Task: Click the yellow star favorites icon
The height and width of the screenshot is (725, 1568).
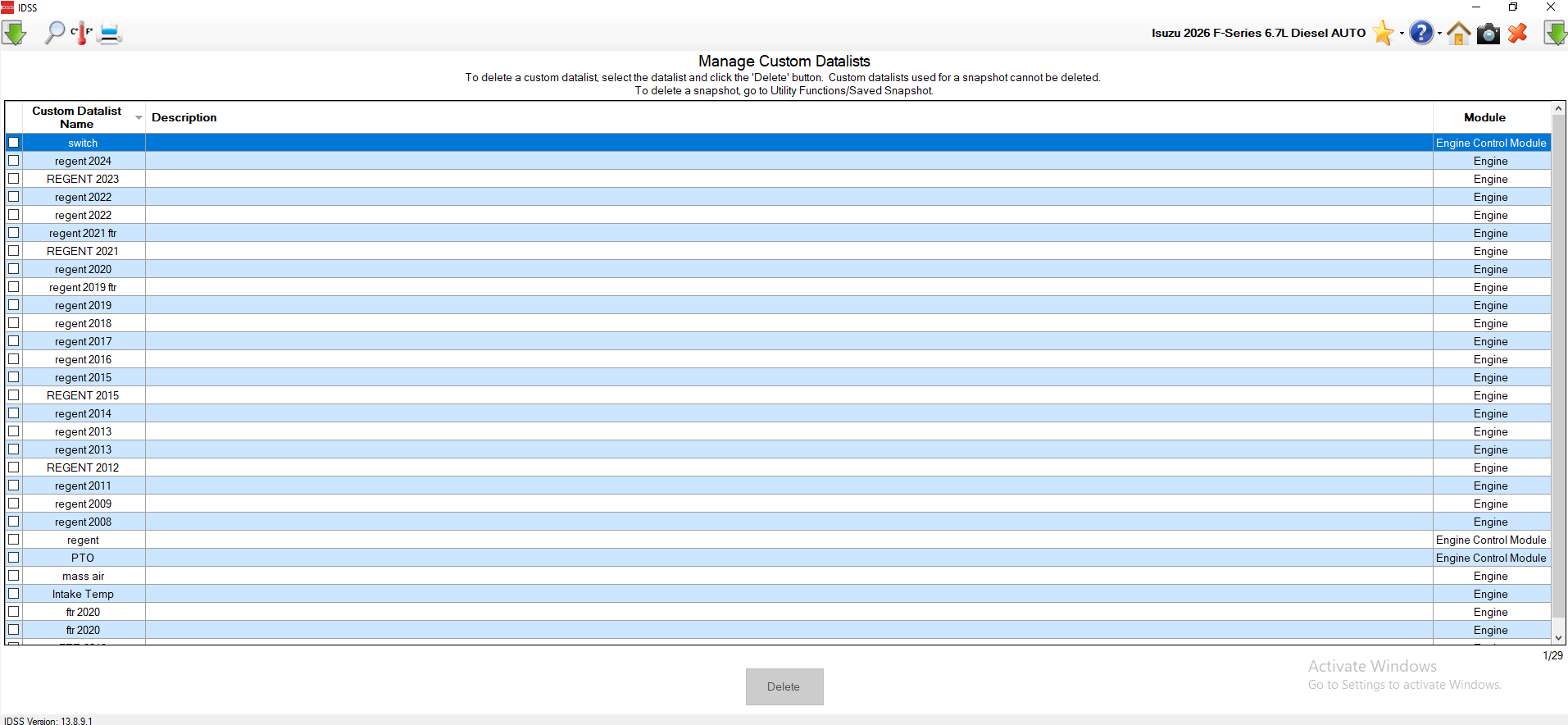Action: 1383,33
